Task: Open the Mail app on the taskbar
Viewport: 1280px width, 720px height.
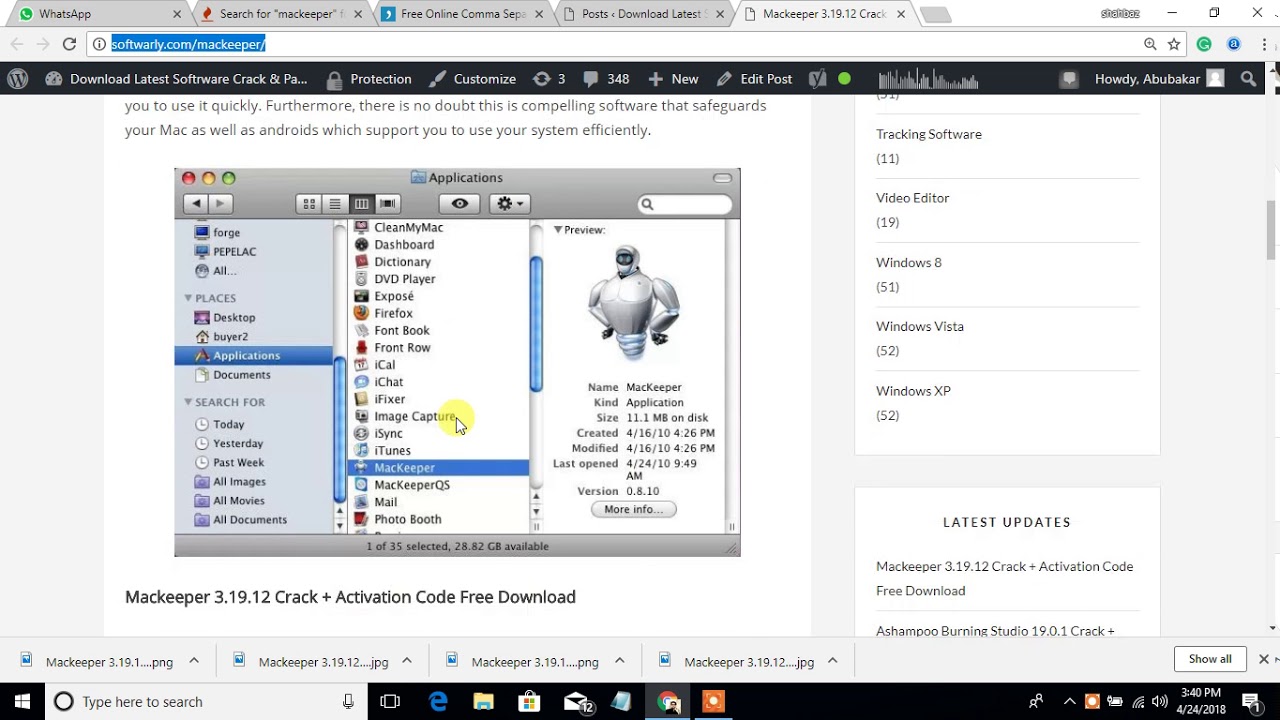Action: point(577,701)
